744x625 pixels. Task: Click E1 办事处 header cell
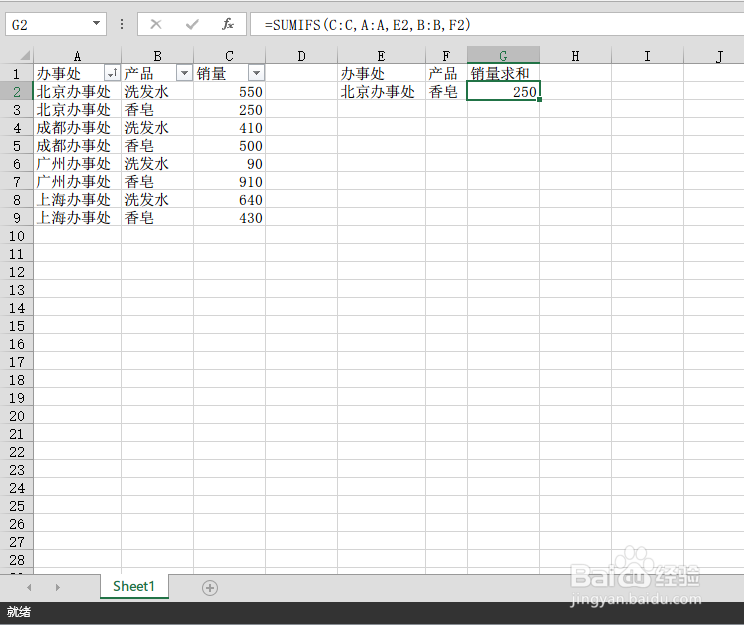[381, 73]
